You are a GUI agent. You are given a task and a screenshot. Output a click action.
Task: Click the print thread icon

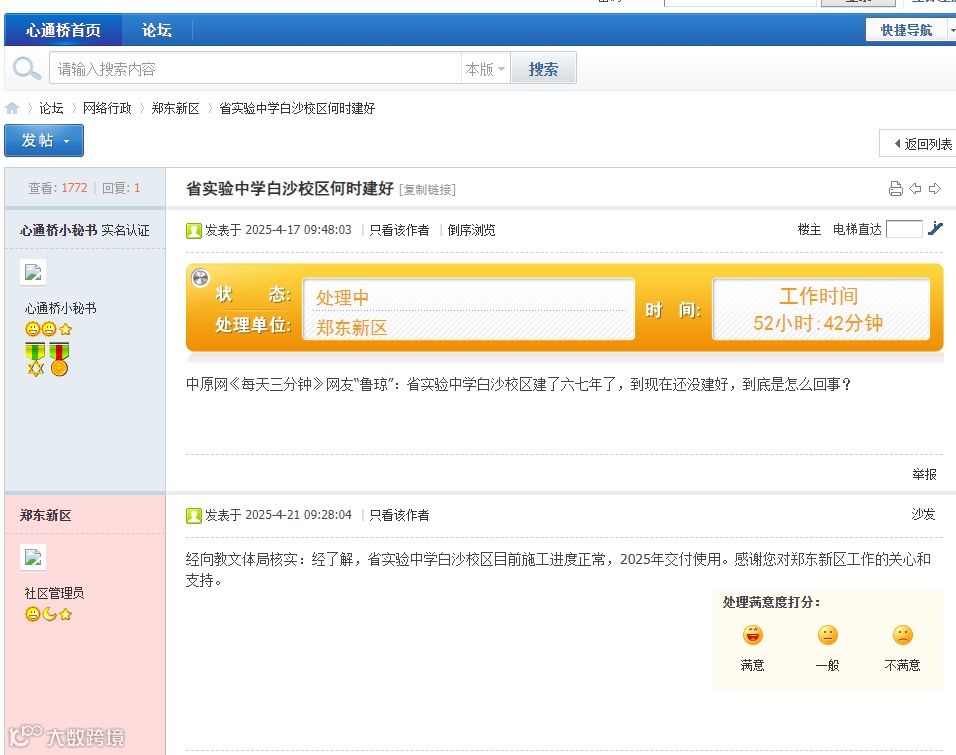pyautogui.click(x=896, y=188)
